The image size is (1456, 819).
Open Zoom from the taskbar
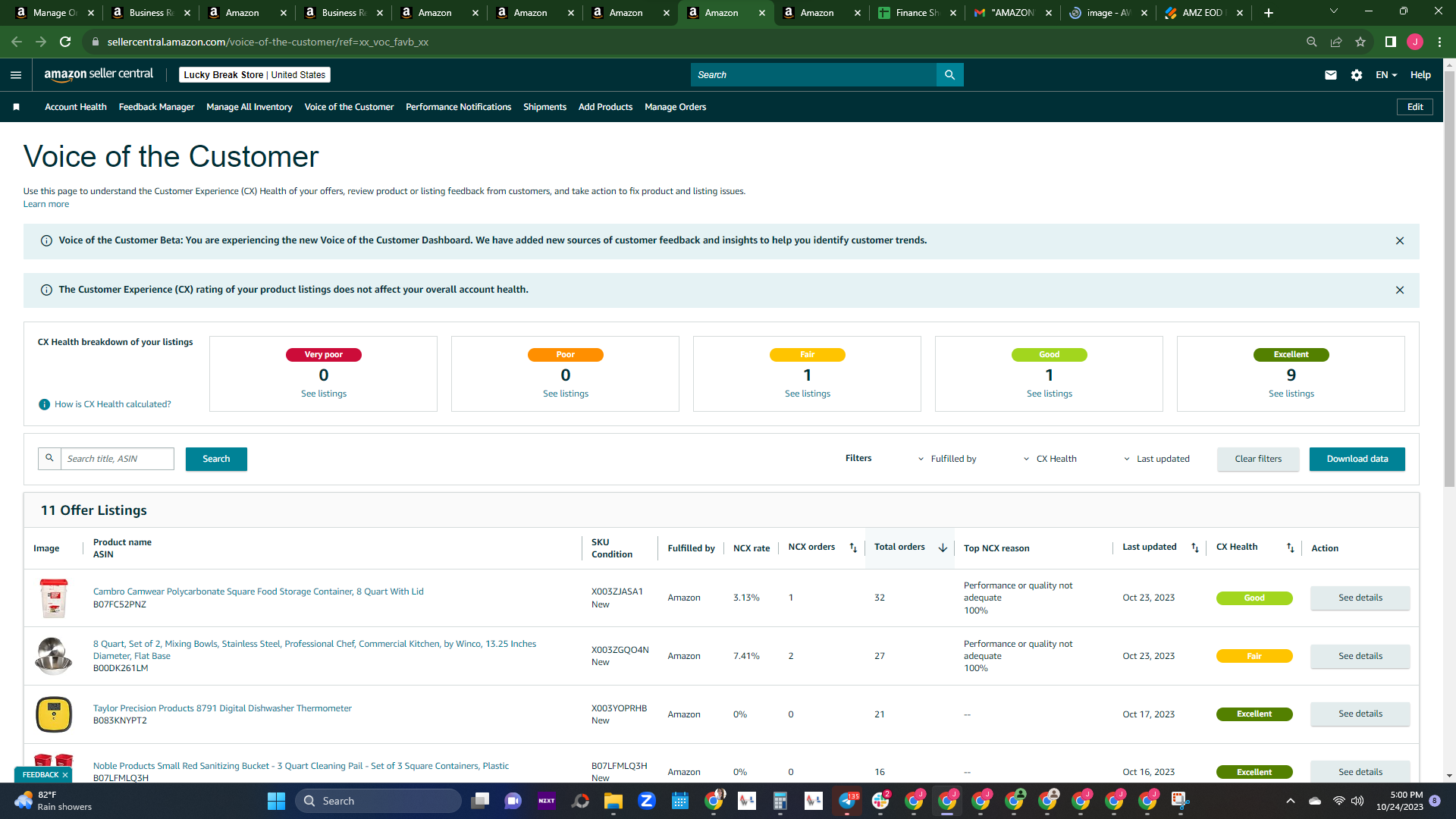tap(647, 801)
